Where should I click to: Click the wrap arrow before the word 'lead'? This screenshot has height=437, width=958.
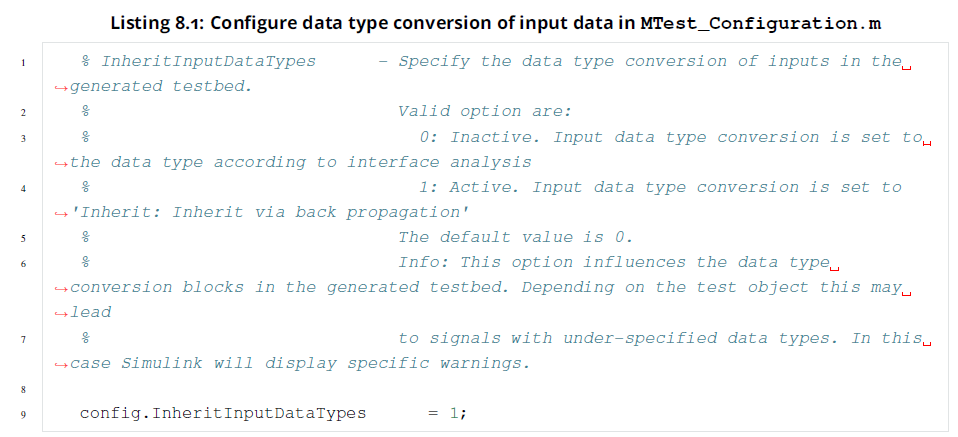coord(62,312)
